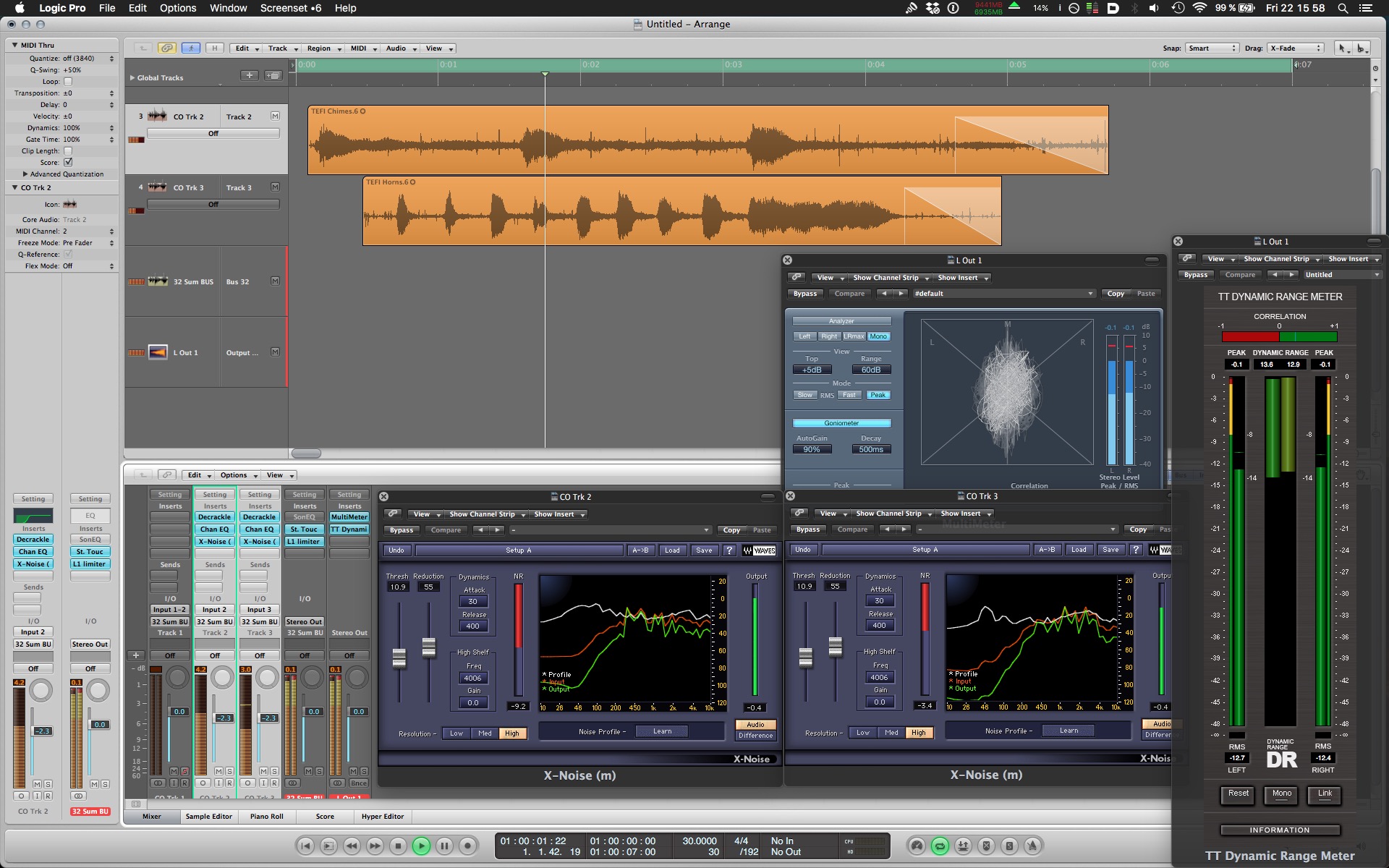This screenshot has width=1389, height=868.
Task: Toggle the Catch playhead icon
Action: 191,48
